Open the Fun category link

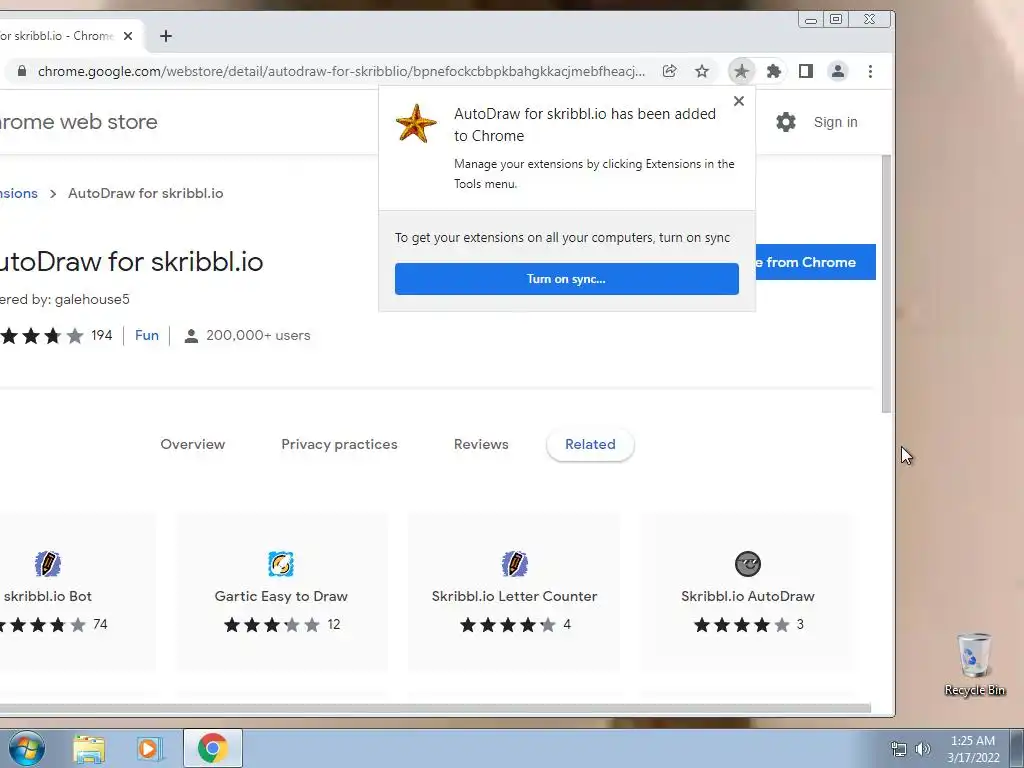(147, 335)
